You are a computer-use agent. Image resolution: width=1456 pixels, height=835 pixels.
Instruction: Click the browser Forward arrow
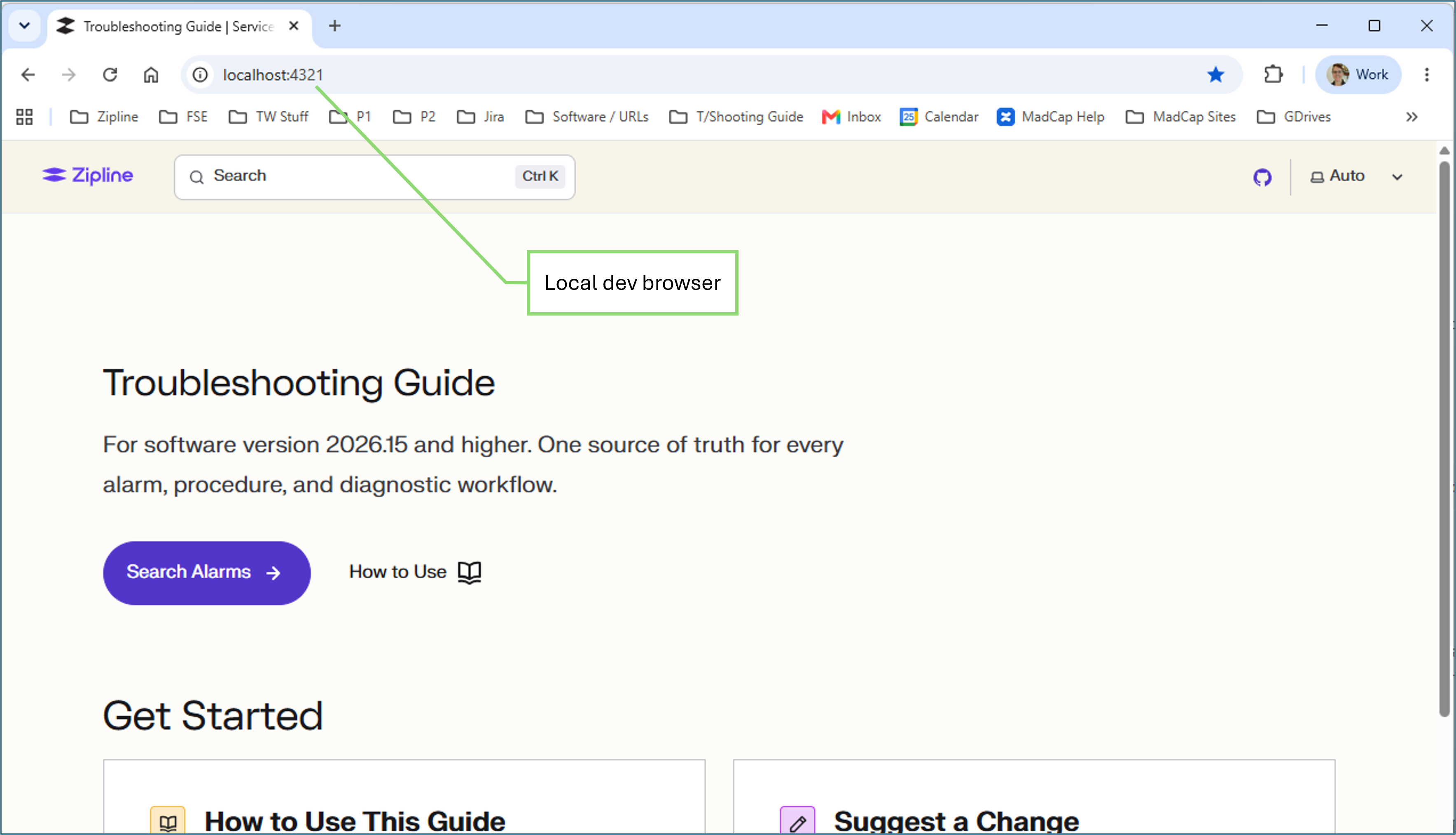click(69, 75)
